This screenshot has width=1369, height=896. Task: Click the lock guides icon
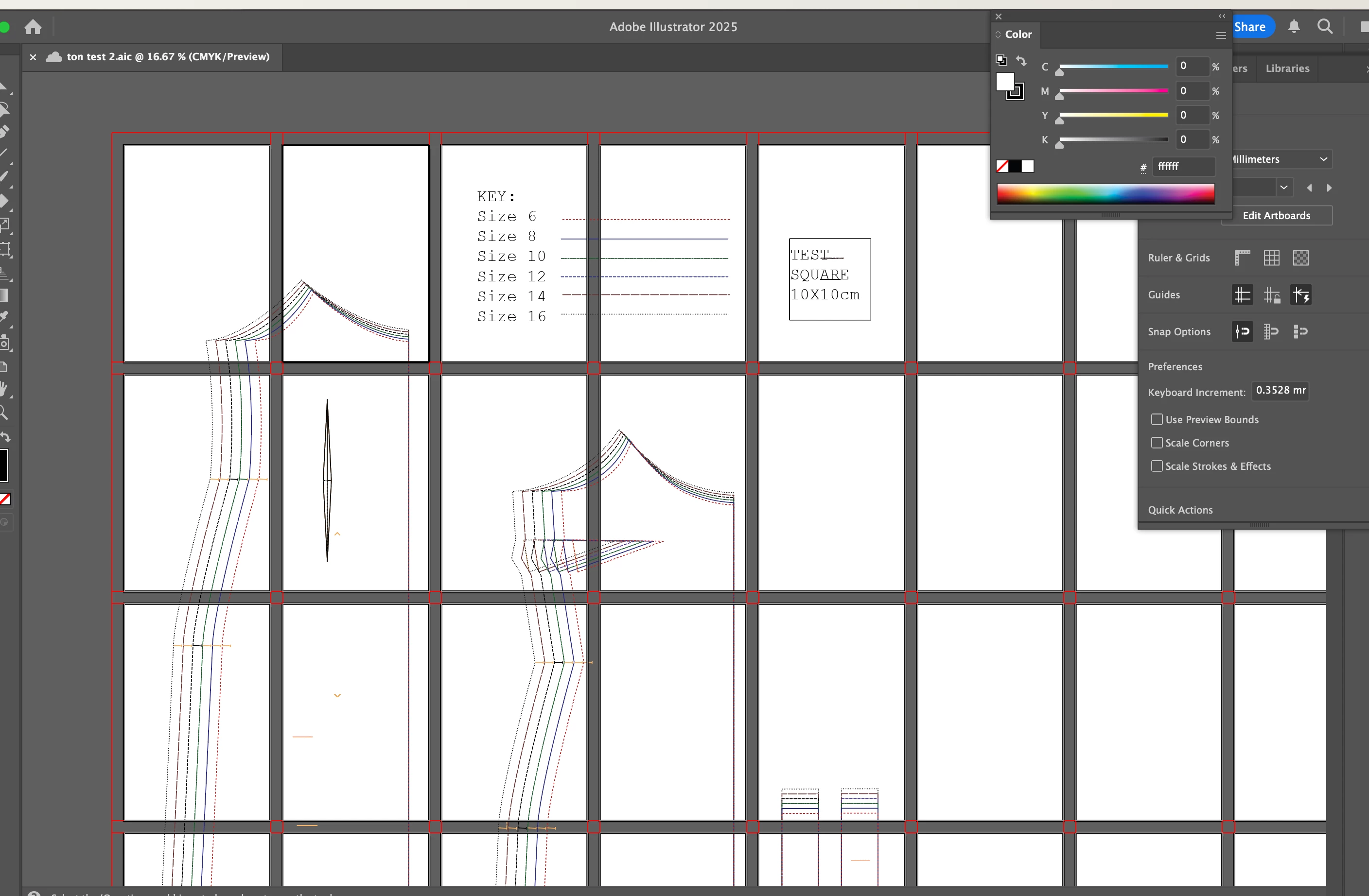point(1271,295)
